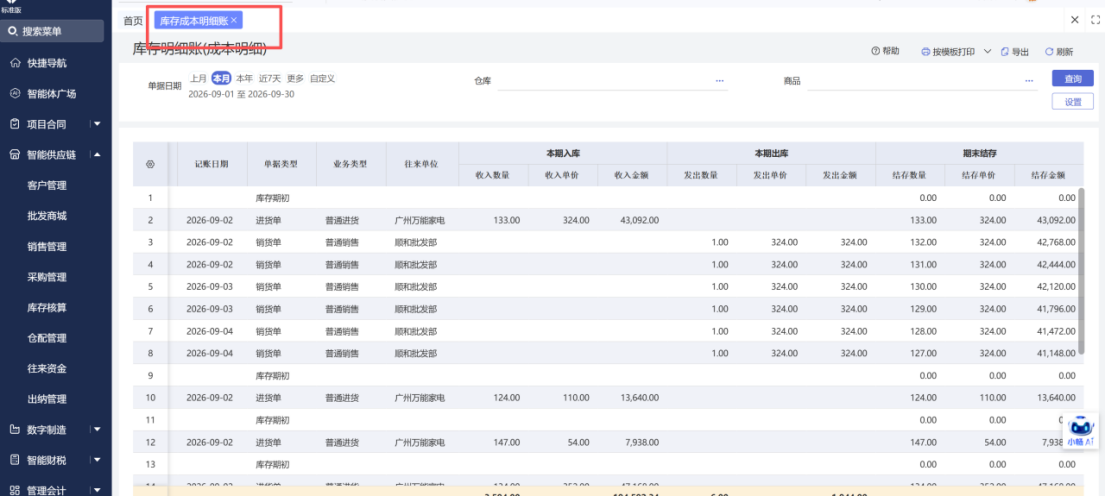The image size is (1106, 497).
Task: Open 销售管理 submenu item
Action: [x=47, y=247]
